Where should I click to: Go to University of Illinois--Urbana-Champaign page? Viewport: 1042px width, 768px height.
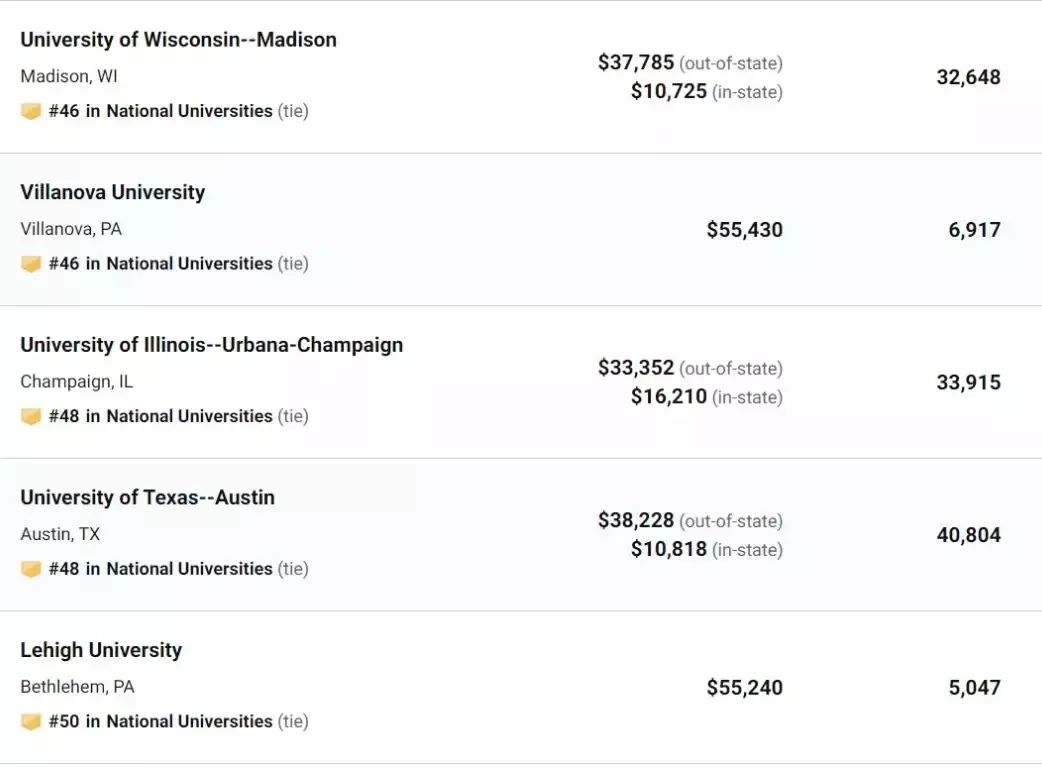coord(211,345)
